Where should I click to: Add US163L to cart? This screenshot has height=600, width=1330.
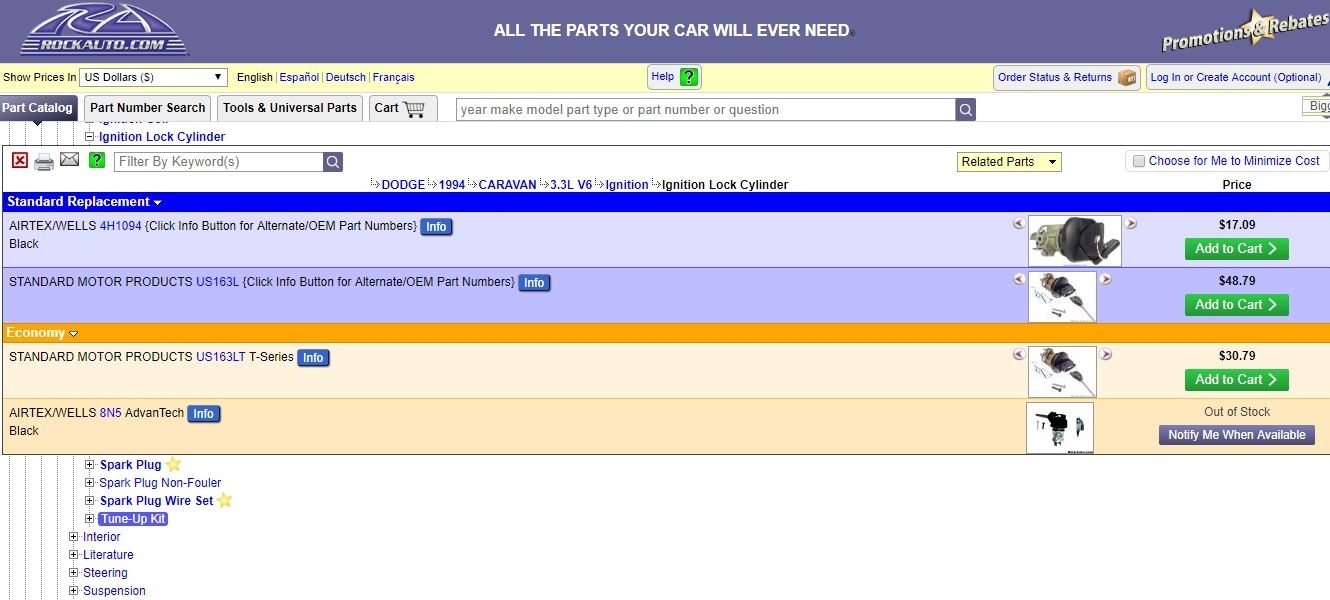coord(1237,305)
